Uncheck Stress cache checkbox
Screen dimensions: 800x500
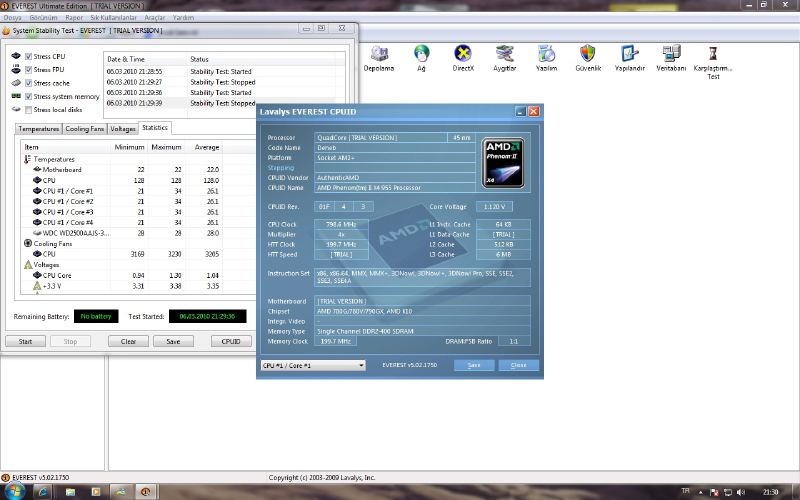click(29, 83)
